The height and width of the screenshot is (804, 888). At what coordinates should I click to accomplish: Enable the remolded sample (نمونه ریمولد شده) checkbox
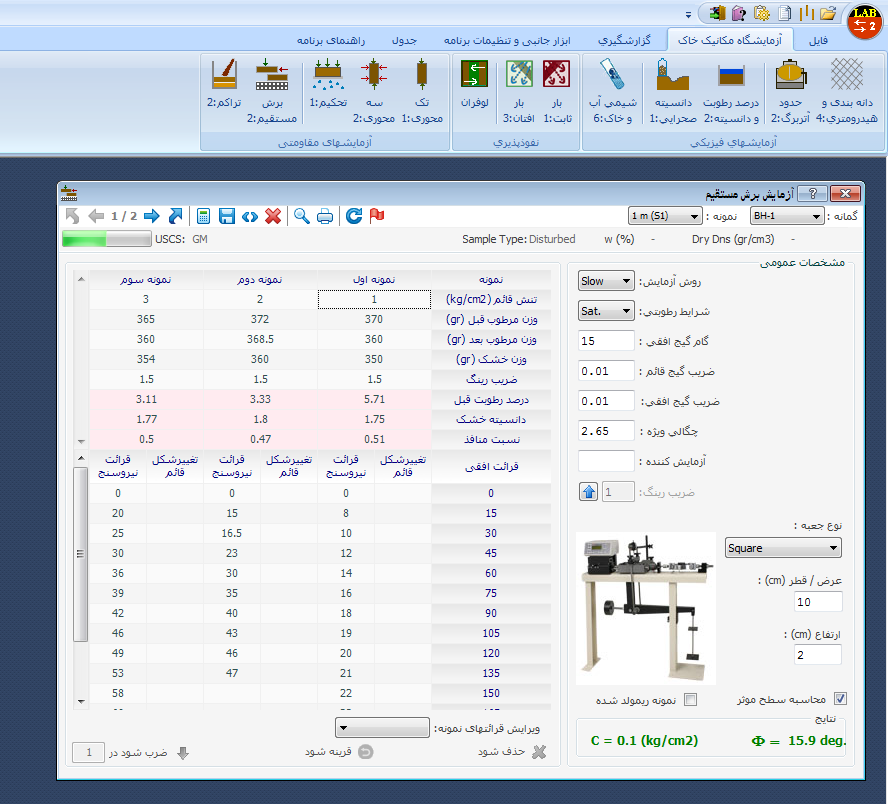690,700
